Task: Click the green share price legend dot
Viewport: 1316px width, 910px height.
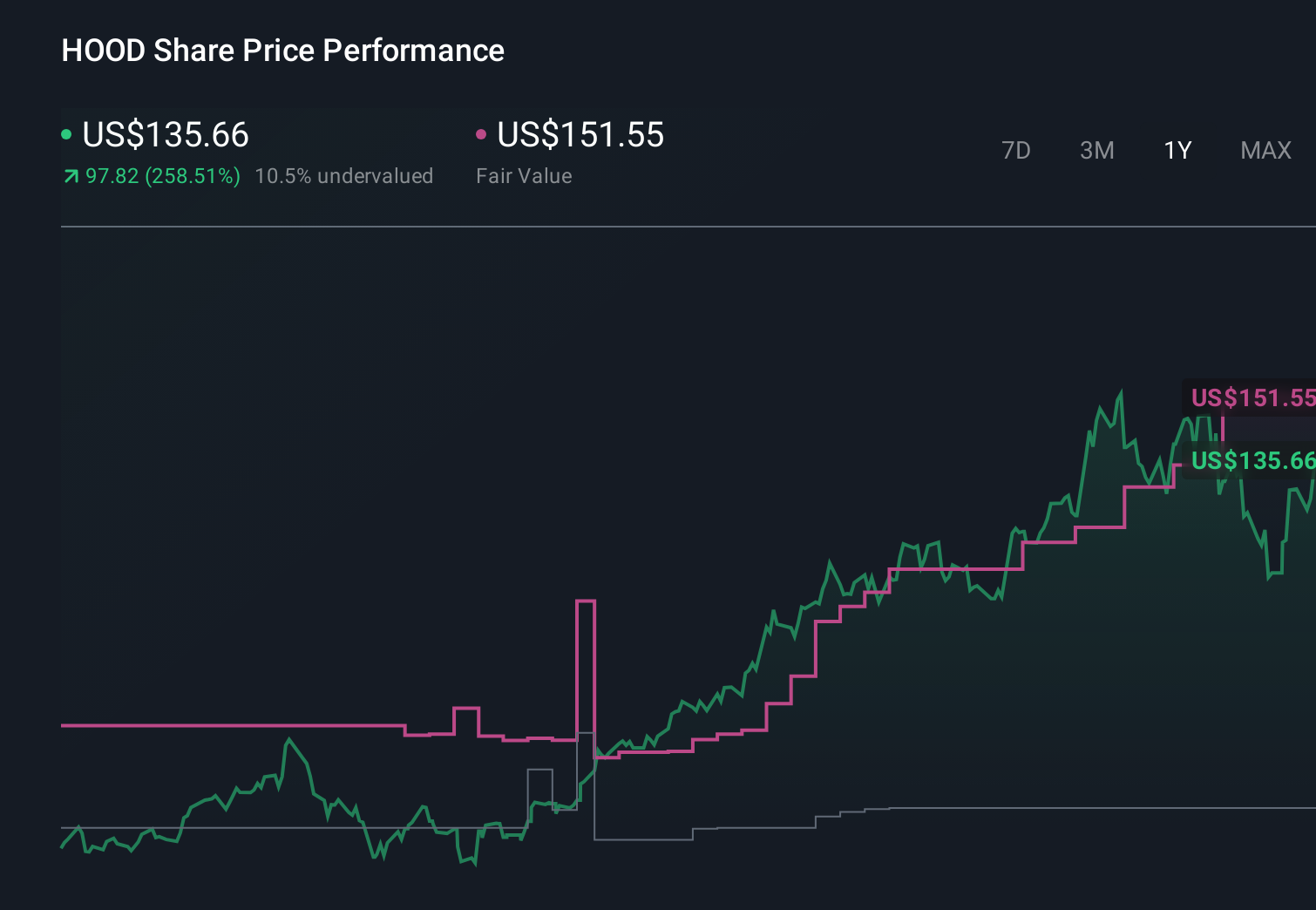Action: (x=67, y=133)
